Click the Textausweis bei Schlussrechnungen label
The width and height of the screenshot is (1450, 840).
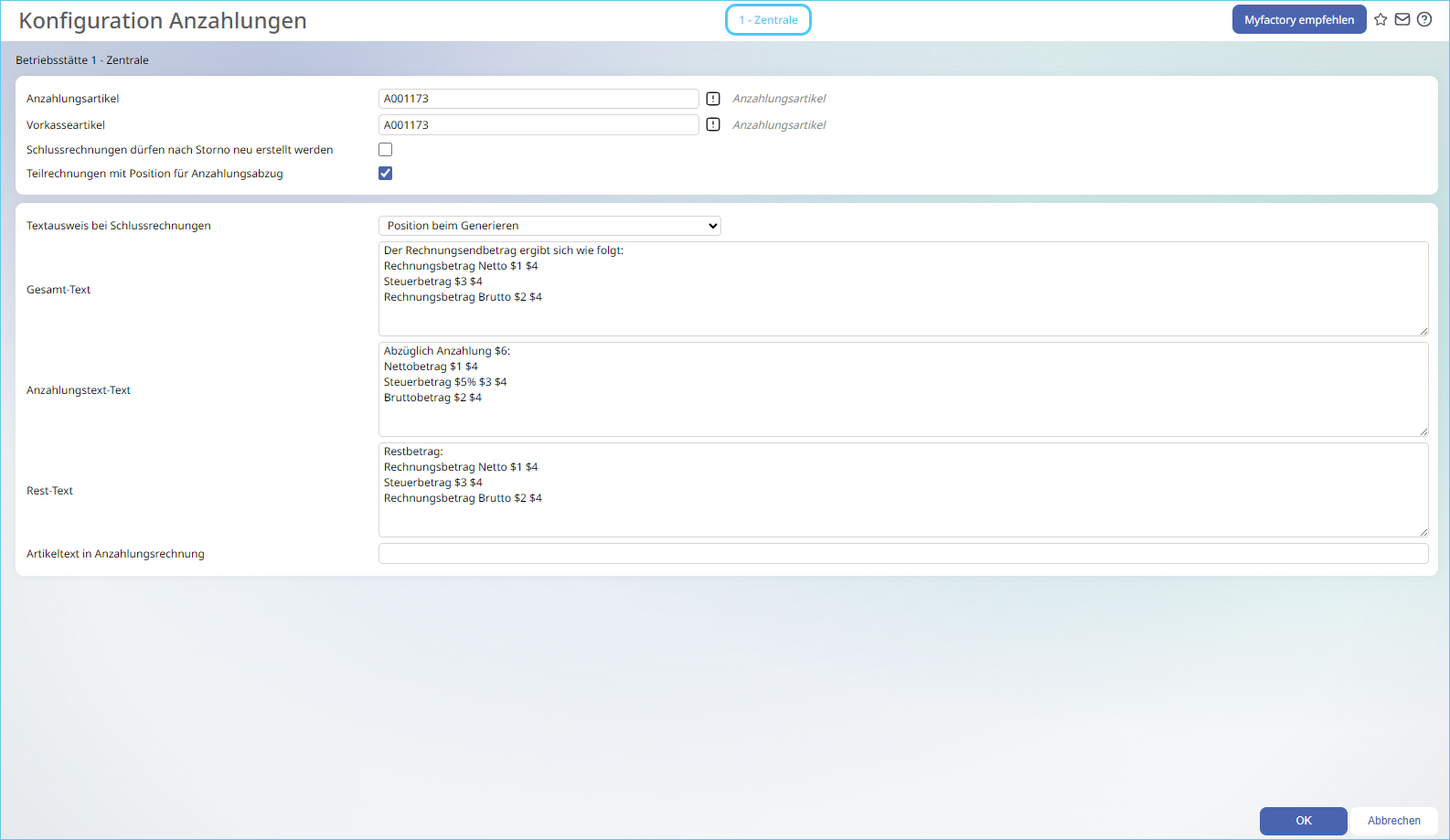pyautogui.click(x=119, y=226)
